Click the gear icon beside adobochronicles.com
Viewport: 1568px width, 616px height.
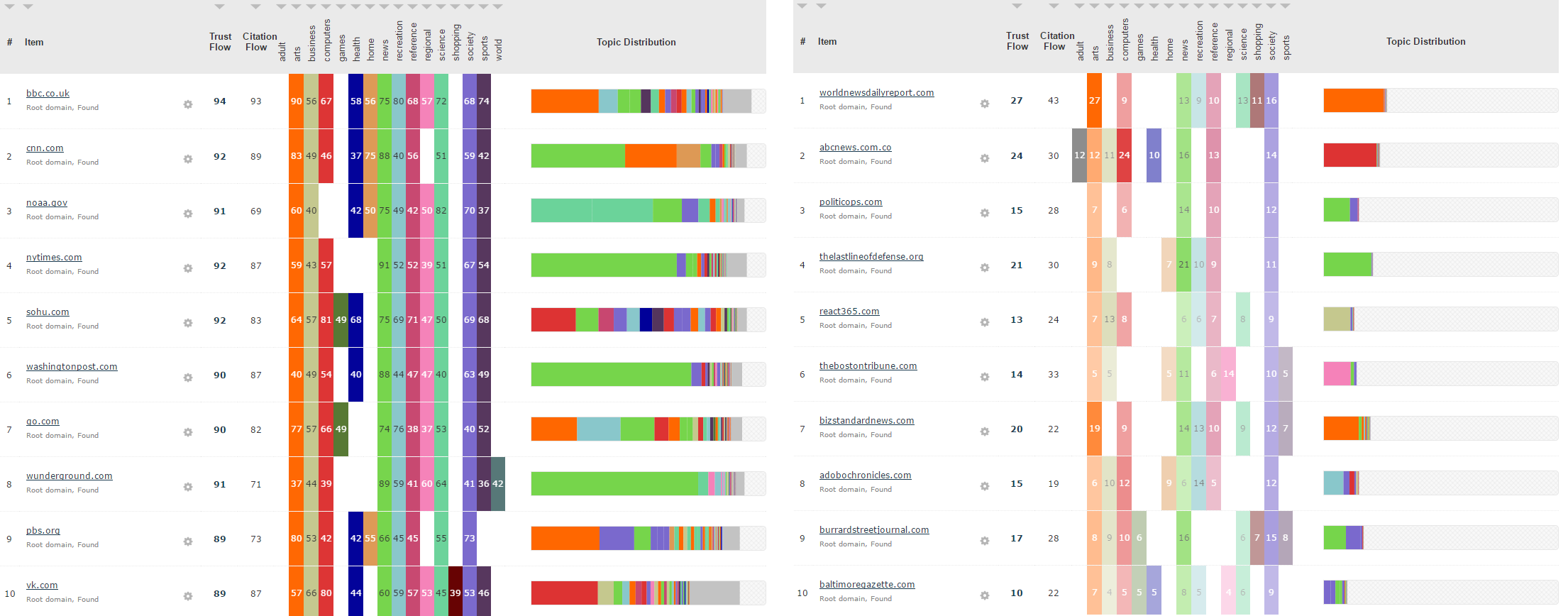click(x=985, y=486)
